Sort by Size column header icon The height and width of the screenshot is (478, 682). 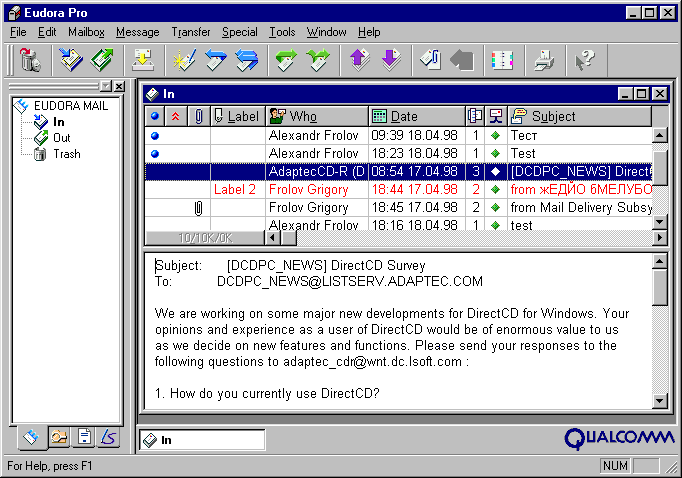point(475,116)
